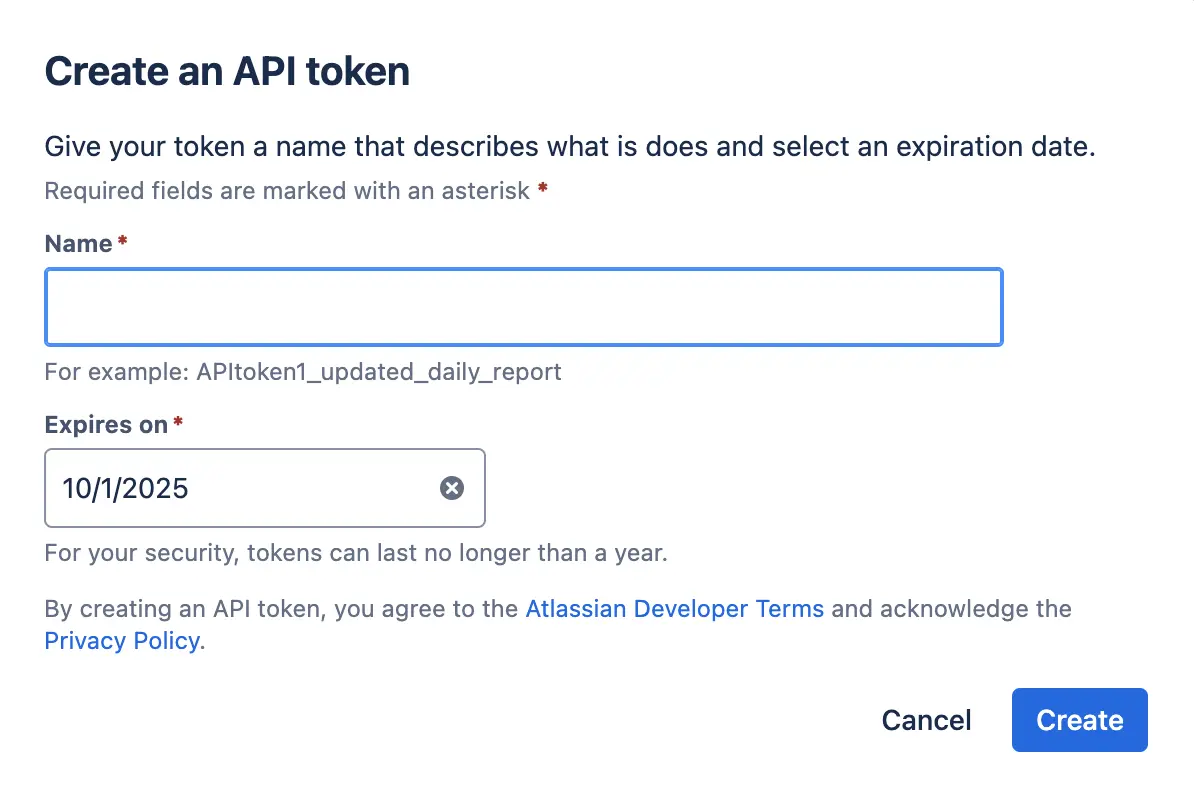Click the Expires on field label
1194x796 pixels.
106,424
